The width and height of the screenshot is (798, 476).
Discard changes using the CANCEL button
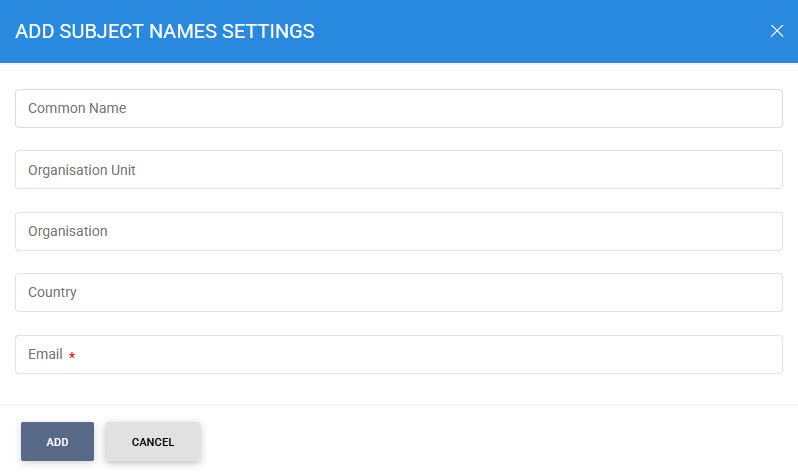pyautogui.click(x=153, y=442)
